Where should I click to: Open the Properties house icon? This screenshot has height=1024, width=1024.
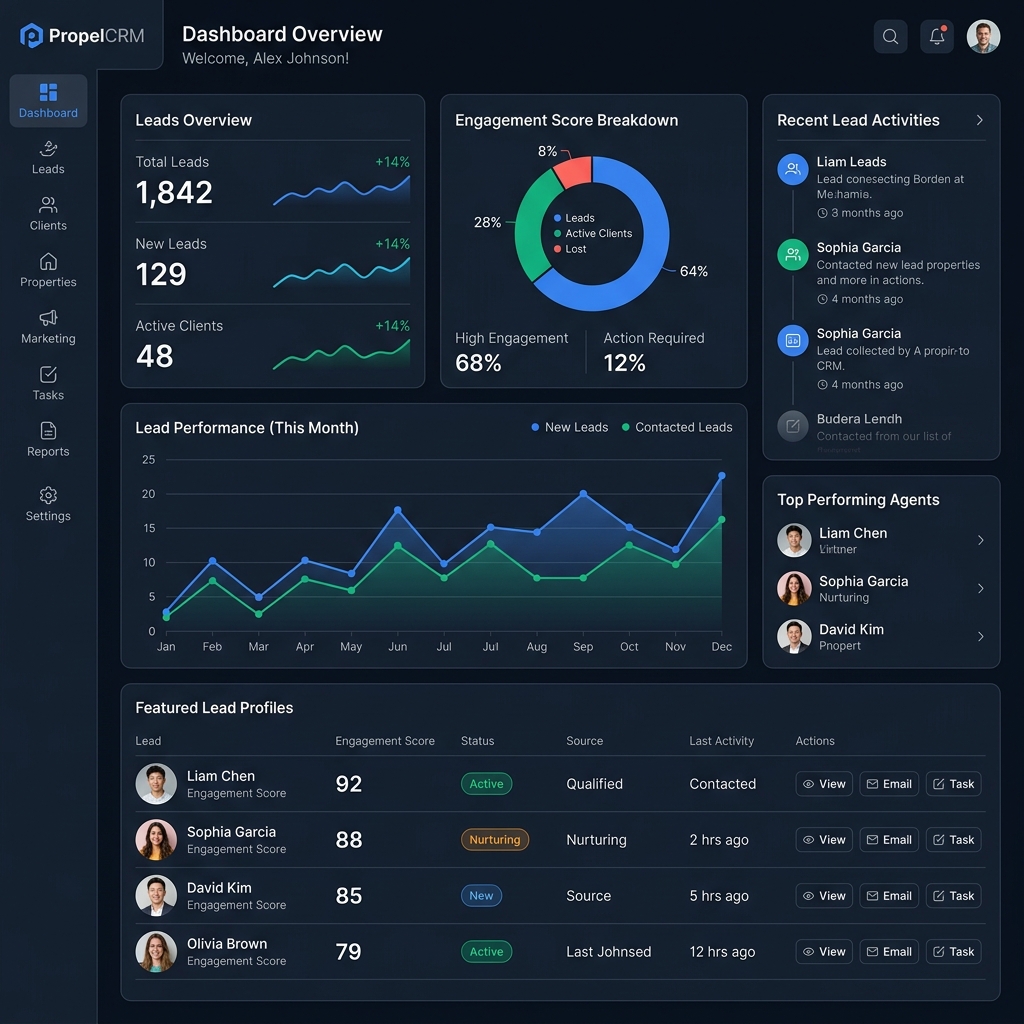(x=48, y=262)
